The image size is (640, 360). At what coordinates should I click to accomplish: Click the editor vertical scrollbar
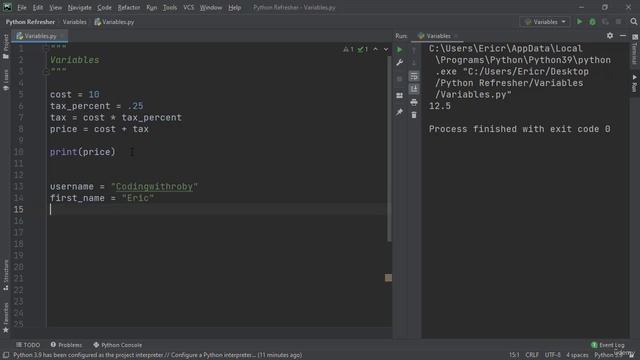389,148
